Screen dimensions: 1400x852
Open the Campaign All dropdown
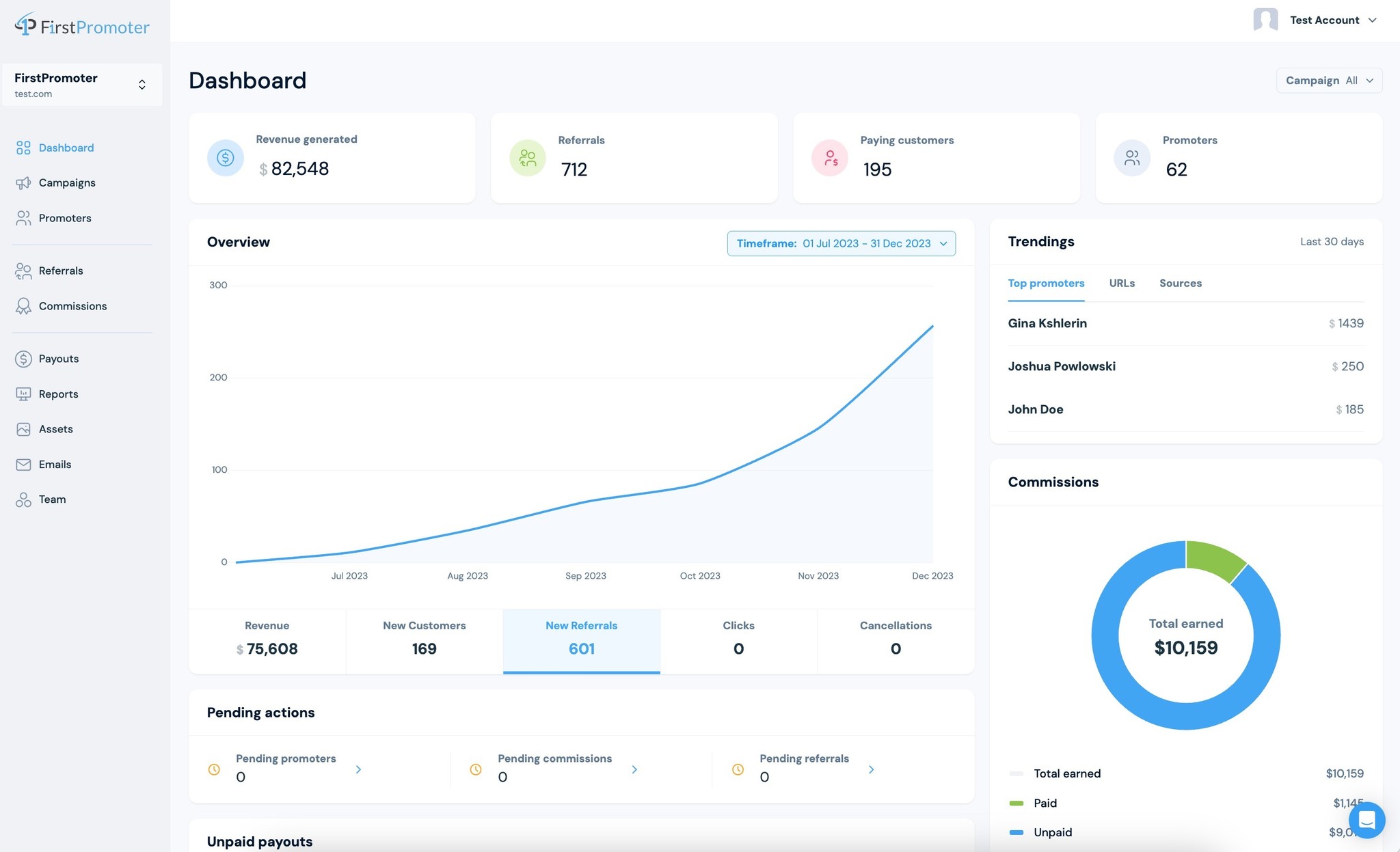[x=1328, y=80]
